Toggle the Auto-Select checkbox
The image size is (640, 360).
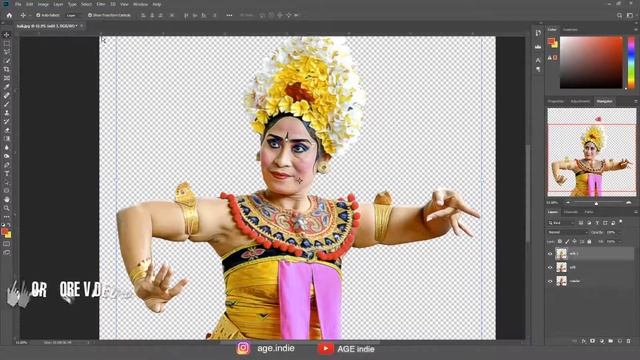[x=38, y=15]
